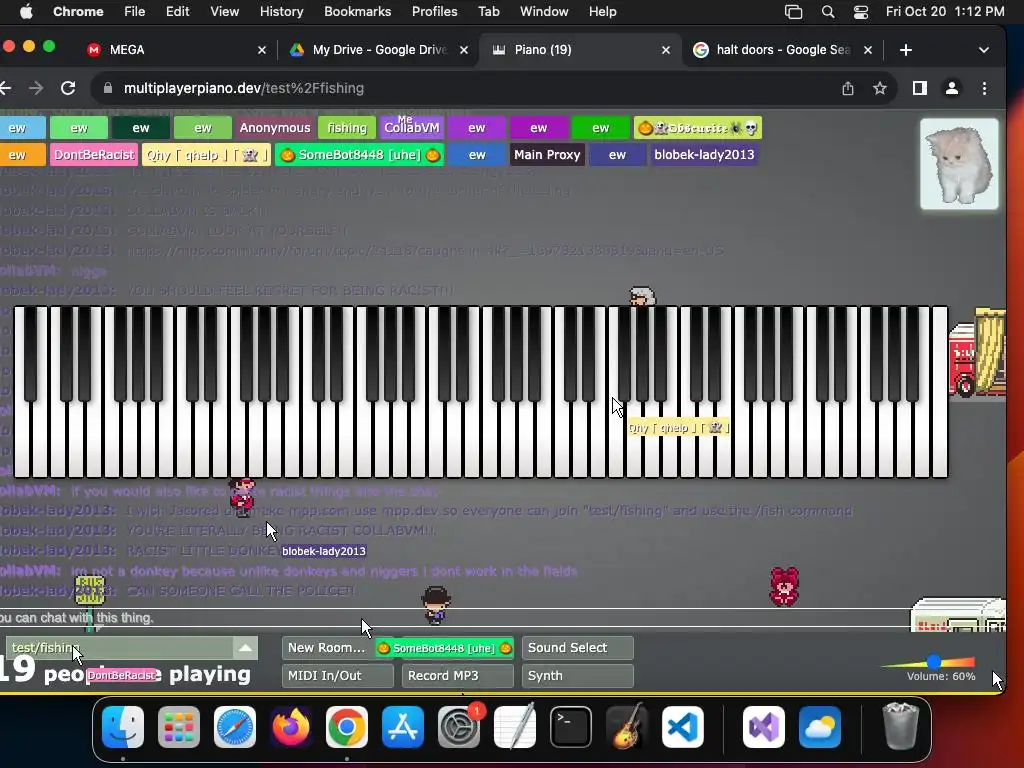Switch to halt doors Google Search tab
This screenshot has height=768, width=1024.
[x=782, y=50]
